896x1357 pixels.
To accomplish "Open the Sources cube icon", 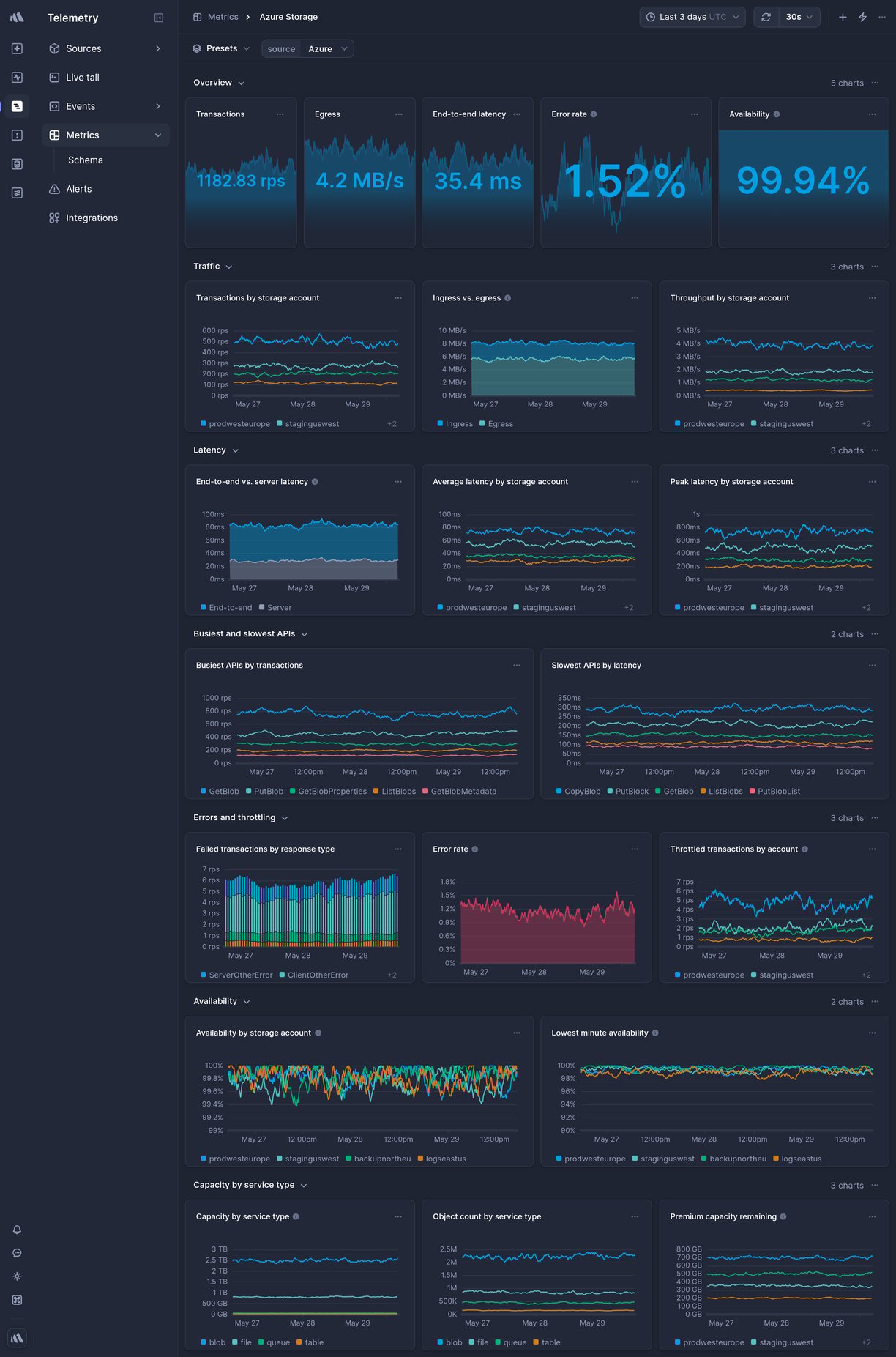I will [x=54, y=48].
